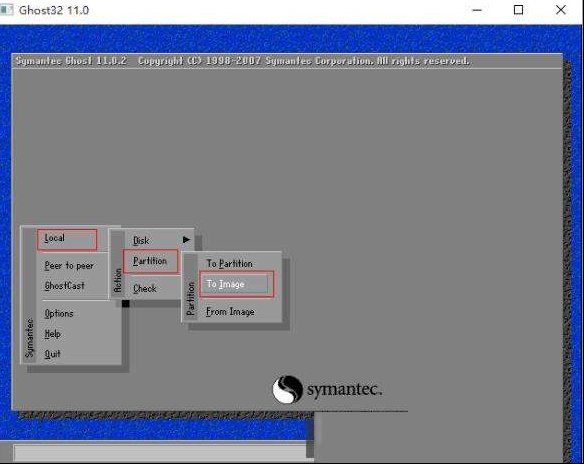Click the vertical Symantec menu label
The width and height of the screenshot is (584, 464).
point(29,337)
